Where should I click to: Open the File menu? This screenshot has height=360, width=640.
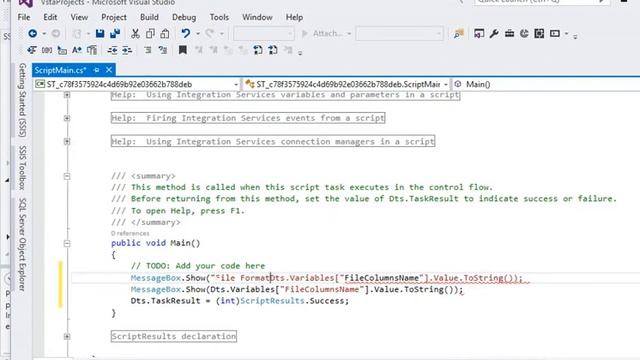[x=24, y=17]
